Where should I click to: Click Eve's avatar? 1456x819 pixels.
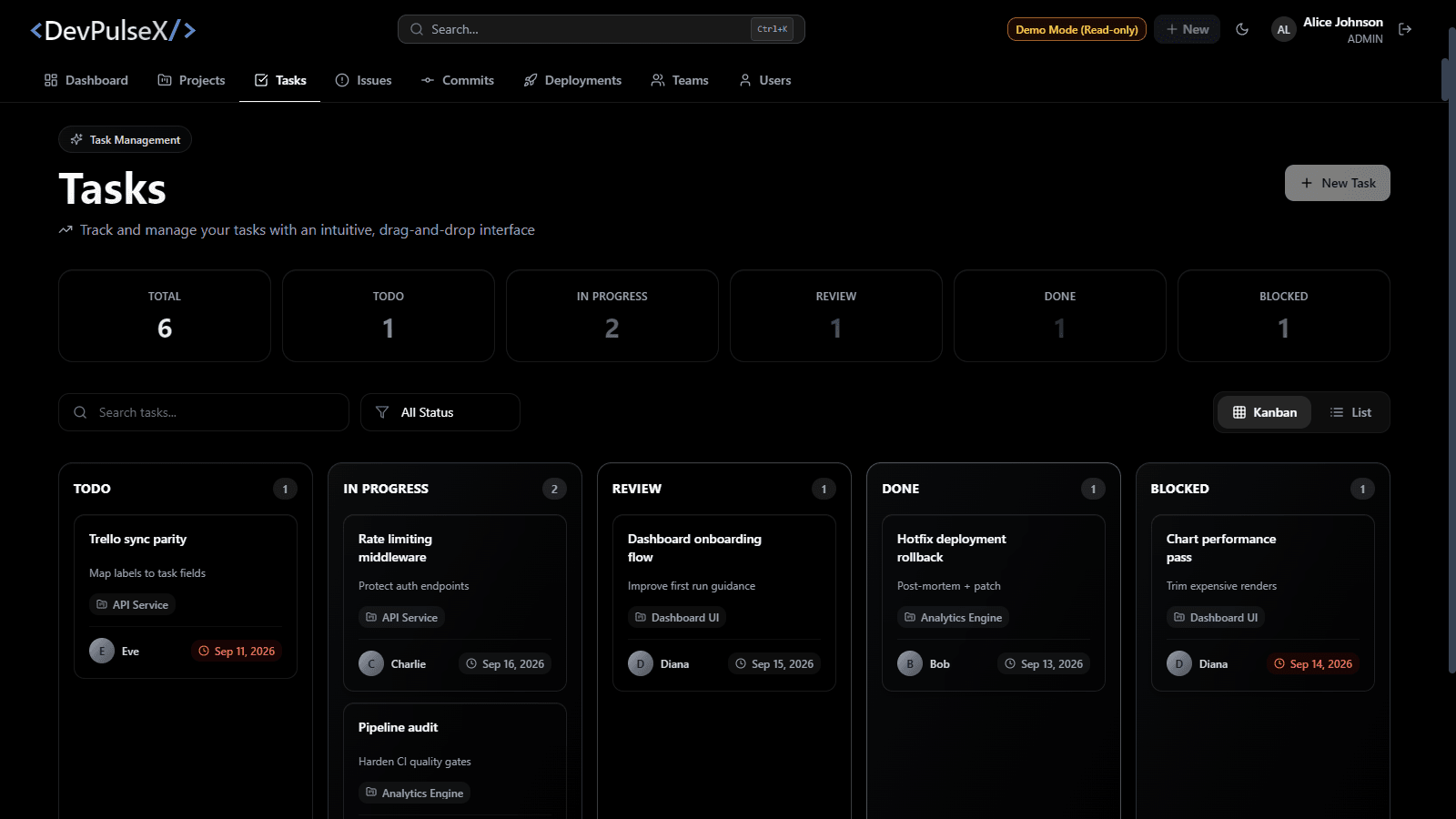pyautogui.click(x=102, y=651)
